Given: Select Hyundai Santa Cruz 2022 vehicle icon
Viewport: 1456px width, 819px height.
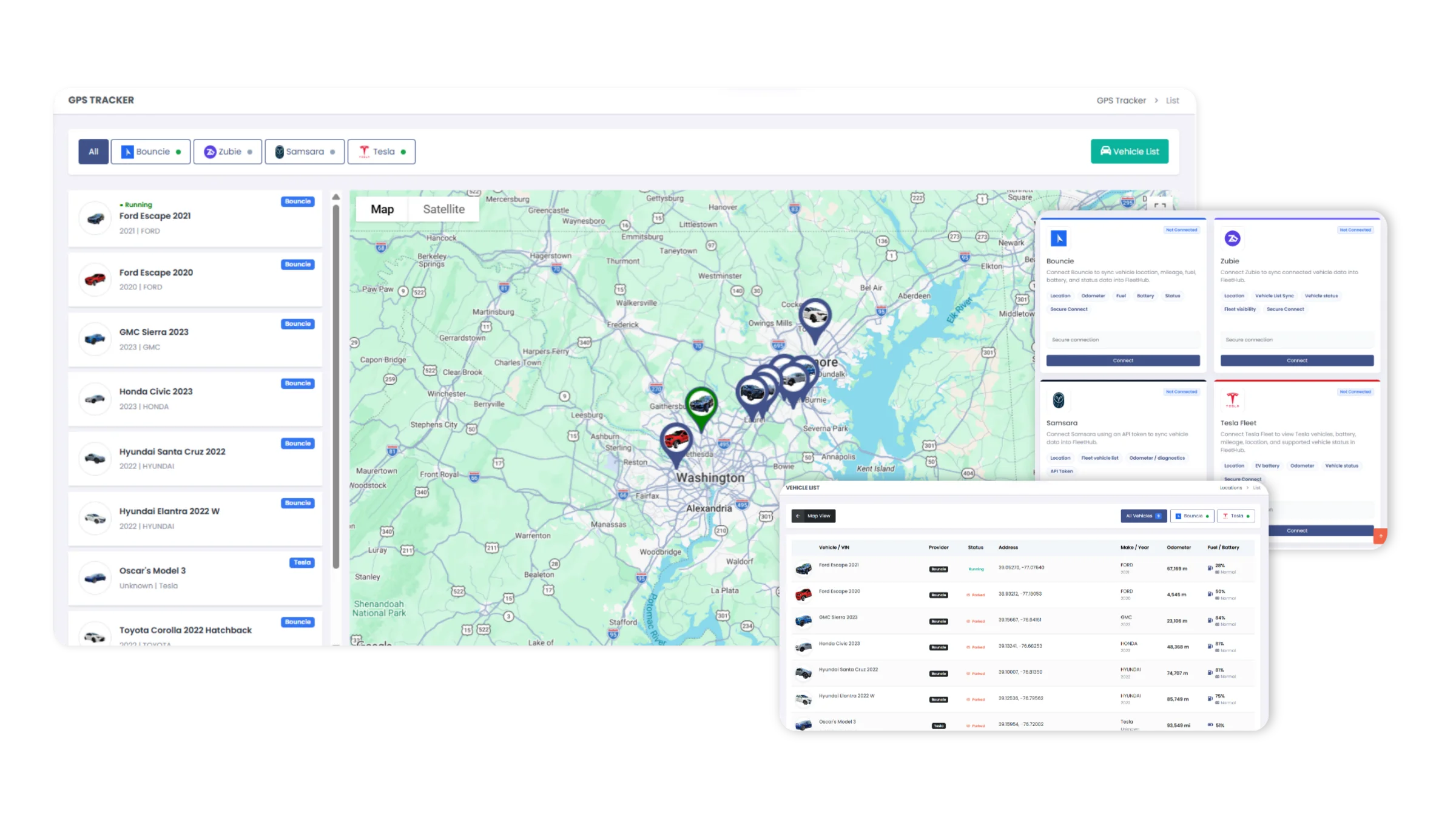Looking at the screenshot, I should click(x=95, y=458).
